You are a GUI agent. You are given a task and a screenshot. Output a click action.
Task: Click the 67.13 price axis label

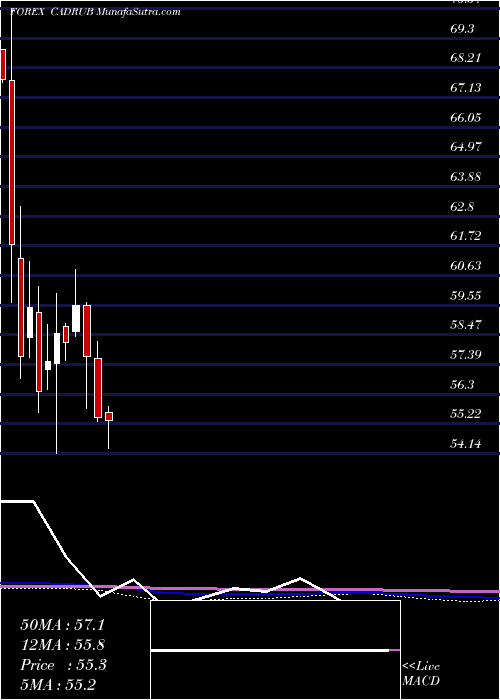(x=466, y=88)
